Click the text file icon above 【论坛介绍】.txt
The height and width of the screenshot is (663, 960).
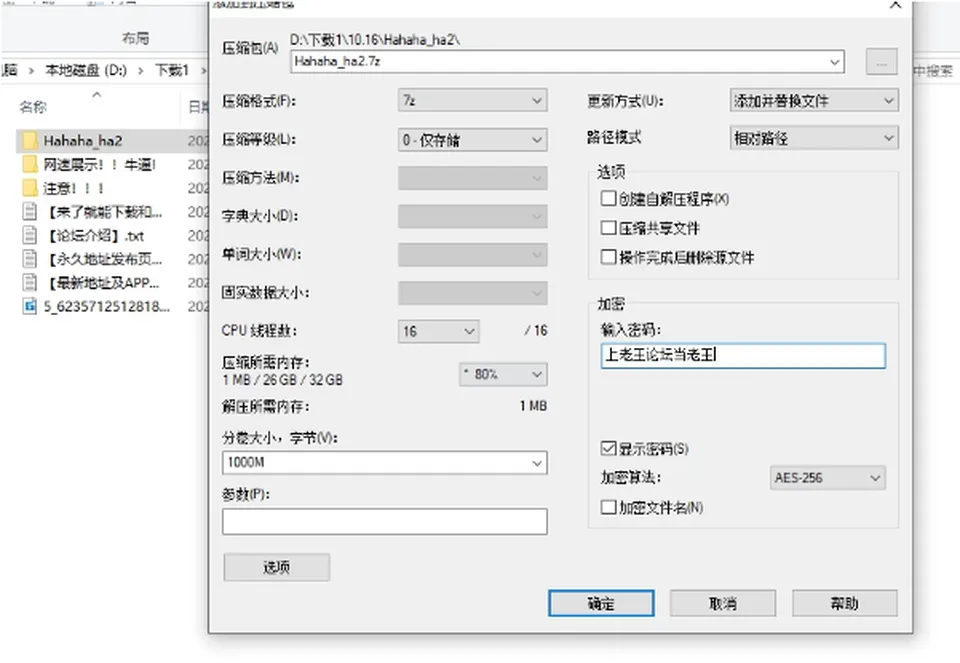click(29, 212)
